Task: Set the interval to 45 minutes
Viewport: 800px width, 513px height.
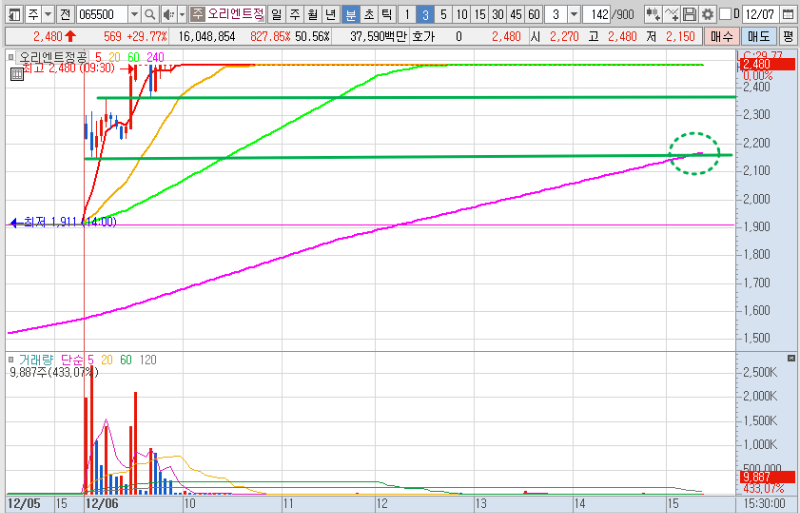Action: (x=516, y=14)
